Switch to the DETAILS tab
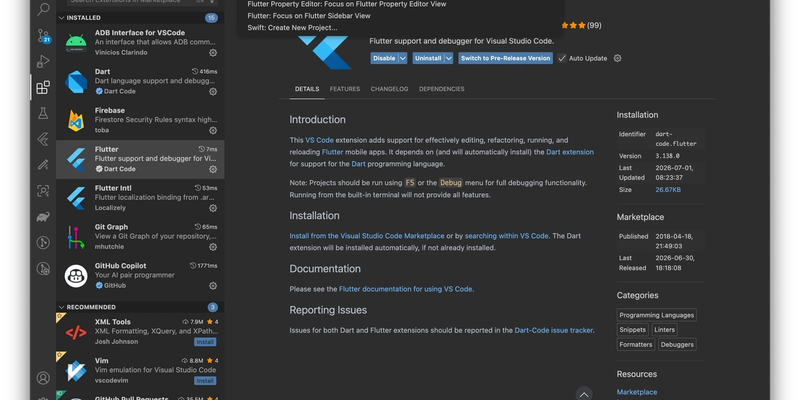Image resolution: width=800 pixels, height=400 pixels. [x=307, y=89]
